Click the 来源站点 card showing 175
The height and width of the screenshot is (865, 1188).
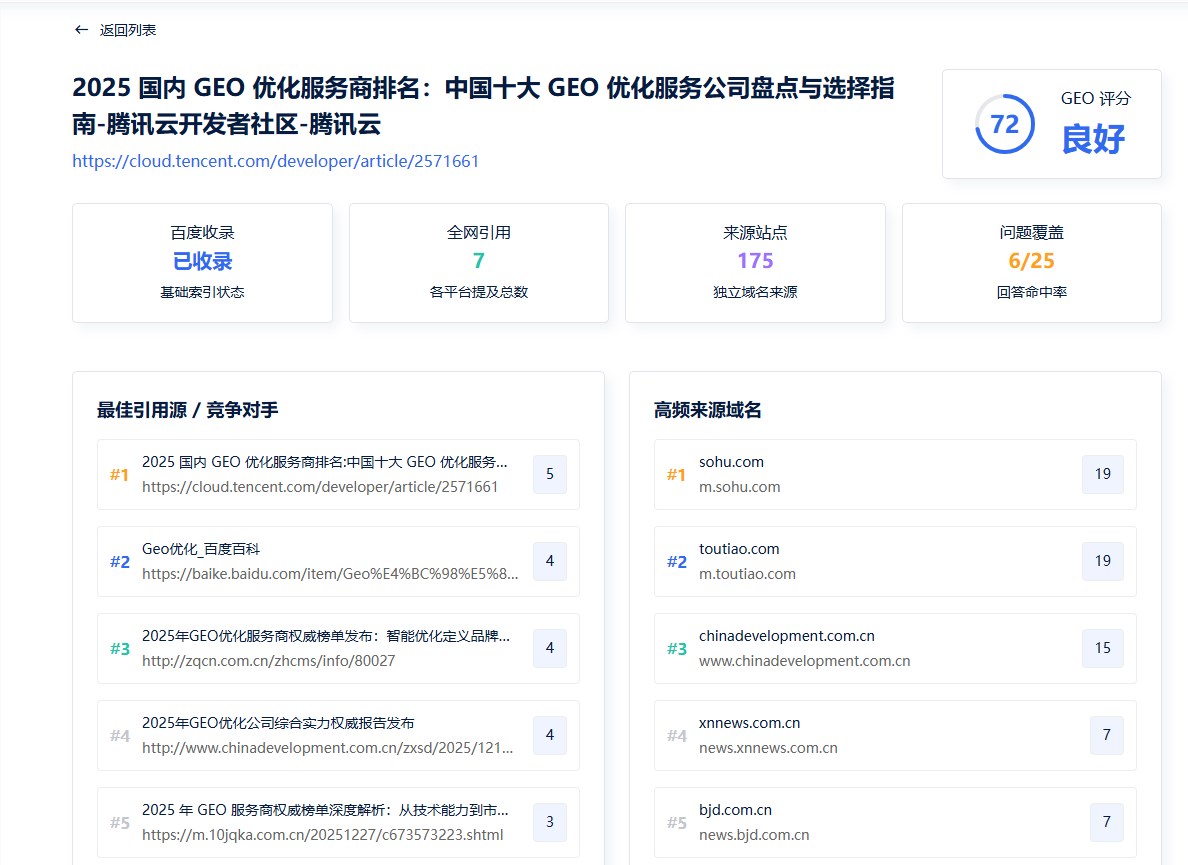(x=755, y=262)
